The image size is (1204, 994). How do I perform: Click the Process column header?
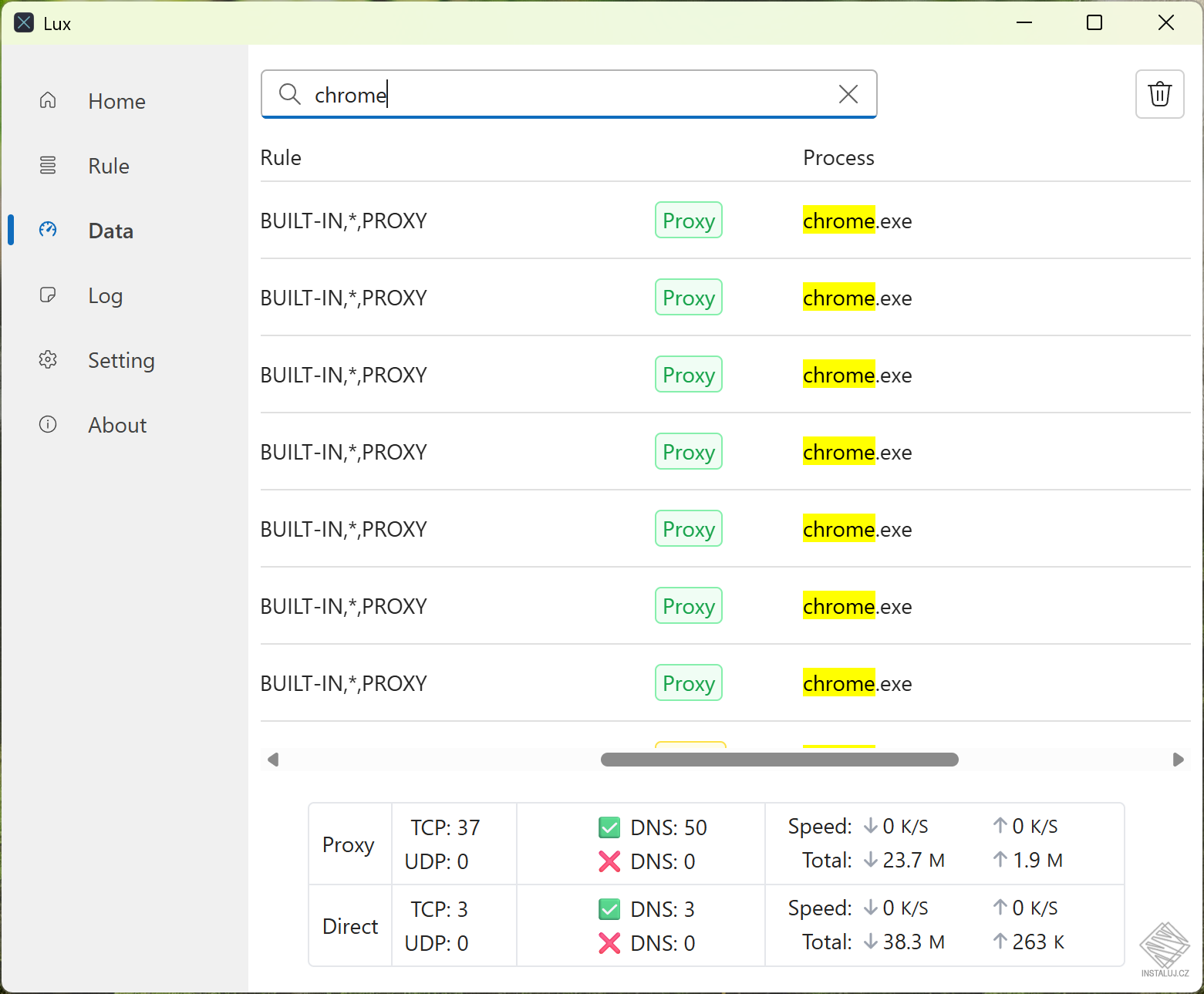click(x=838, y=157)
